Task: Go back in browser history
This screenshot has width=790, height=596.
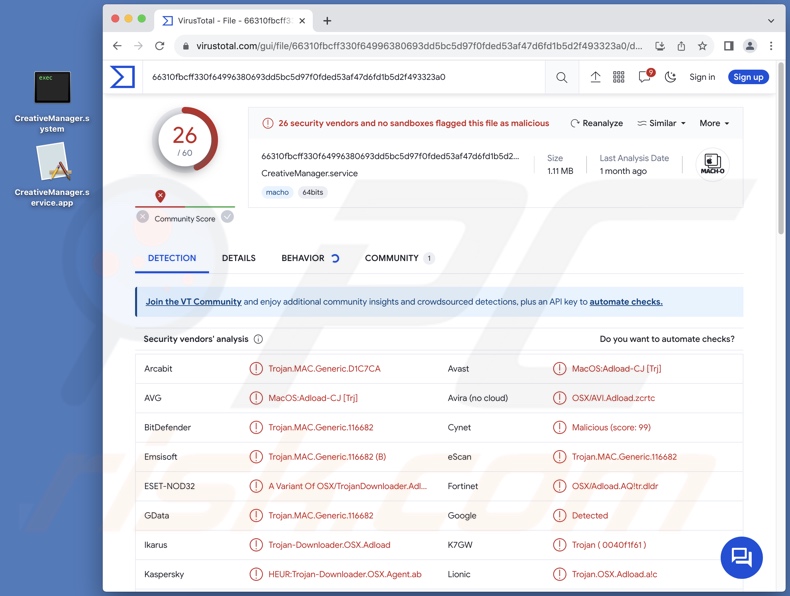Action: tap(117, 46)
